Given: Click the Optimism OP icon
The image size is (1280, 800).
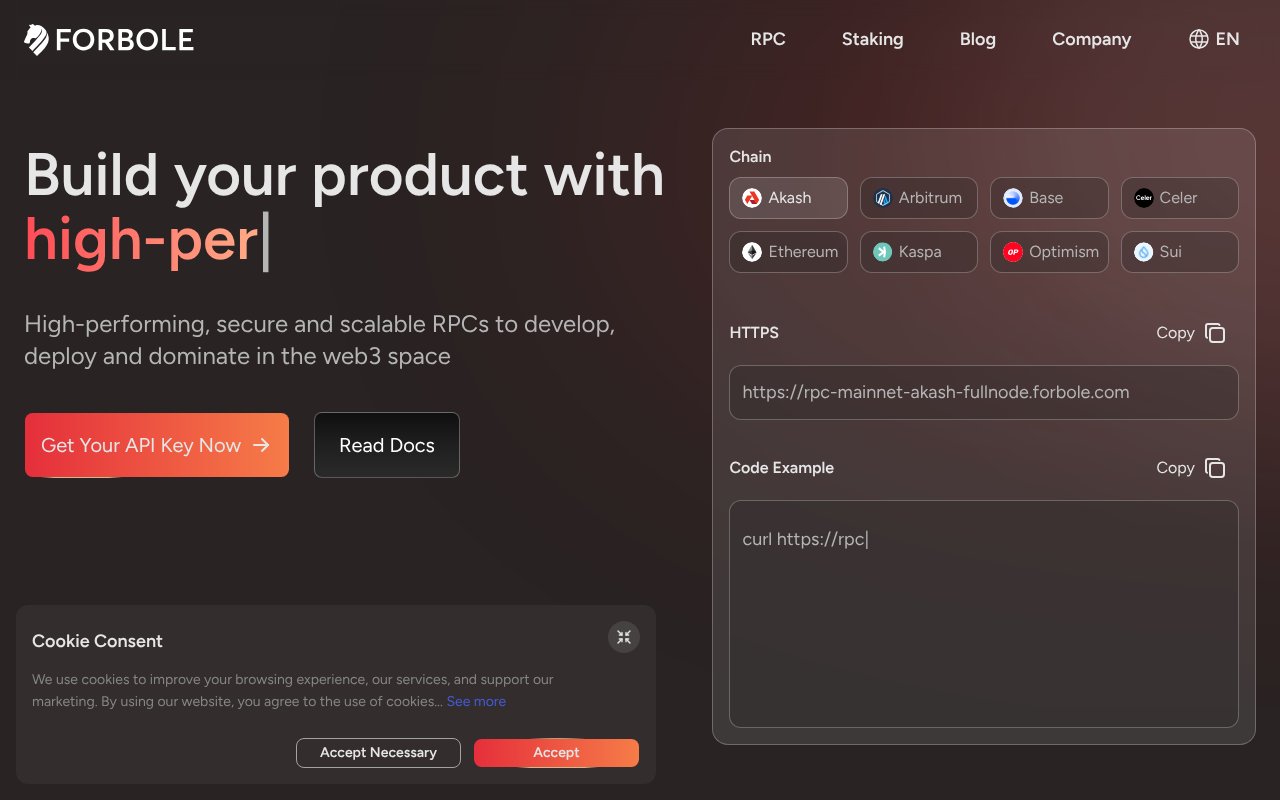Looking at the screenshot, I should [1013, 251].
